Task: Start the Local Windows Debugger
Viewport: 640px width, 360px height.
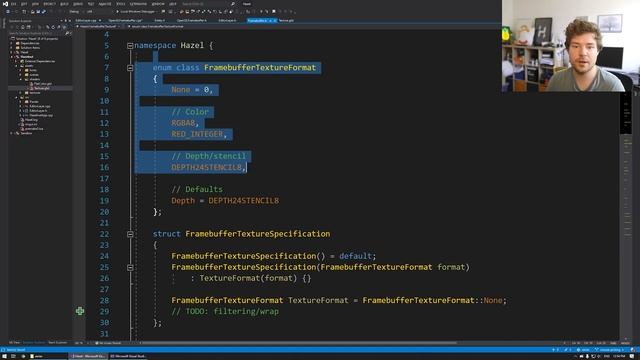Action: 137,11
